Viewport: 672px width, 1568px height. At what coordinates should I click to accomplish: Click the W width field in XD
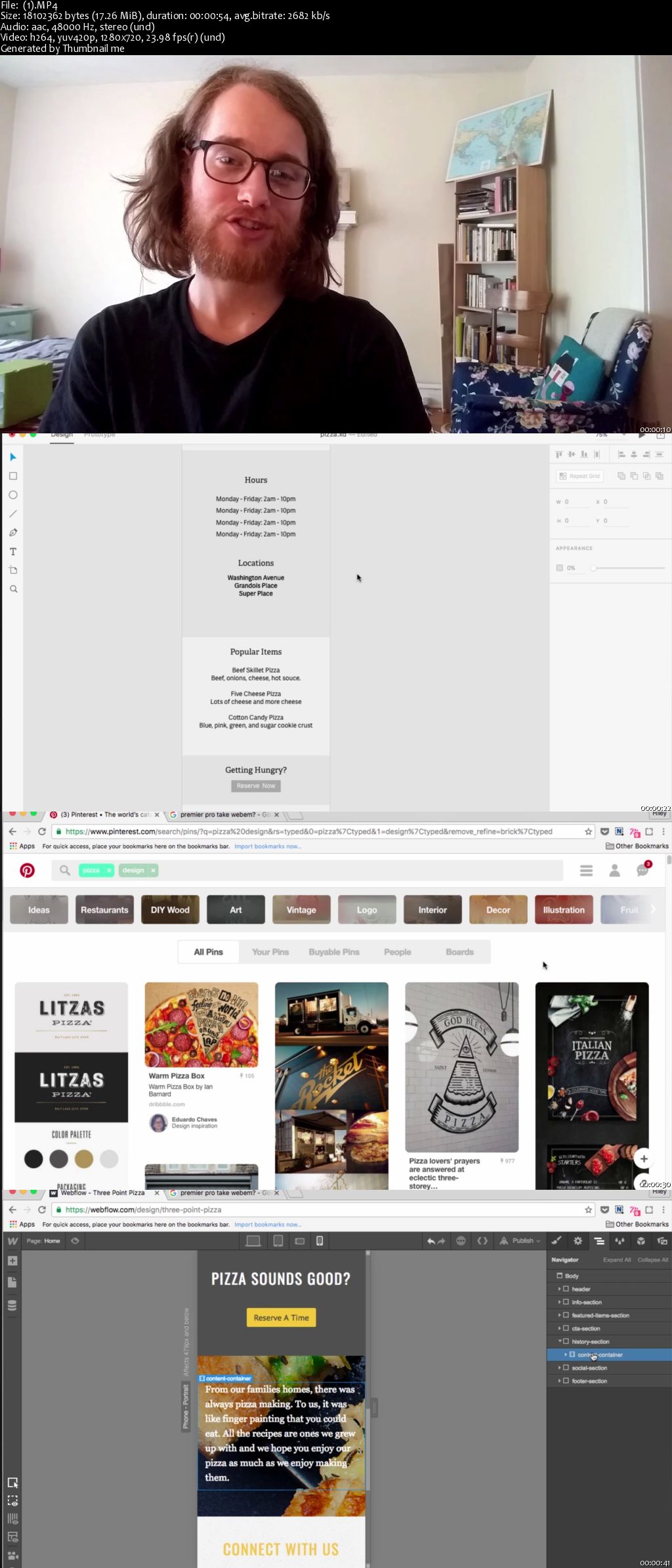pos(576,502)
